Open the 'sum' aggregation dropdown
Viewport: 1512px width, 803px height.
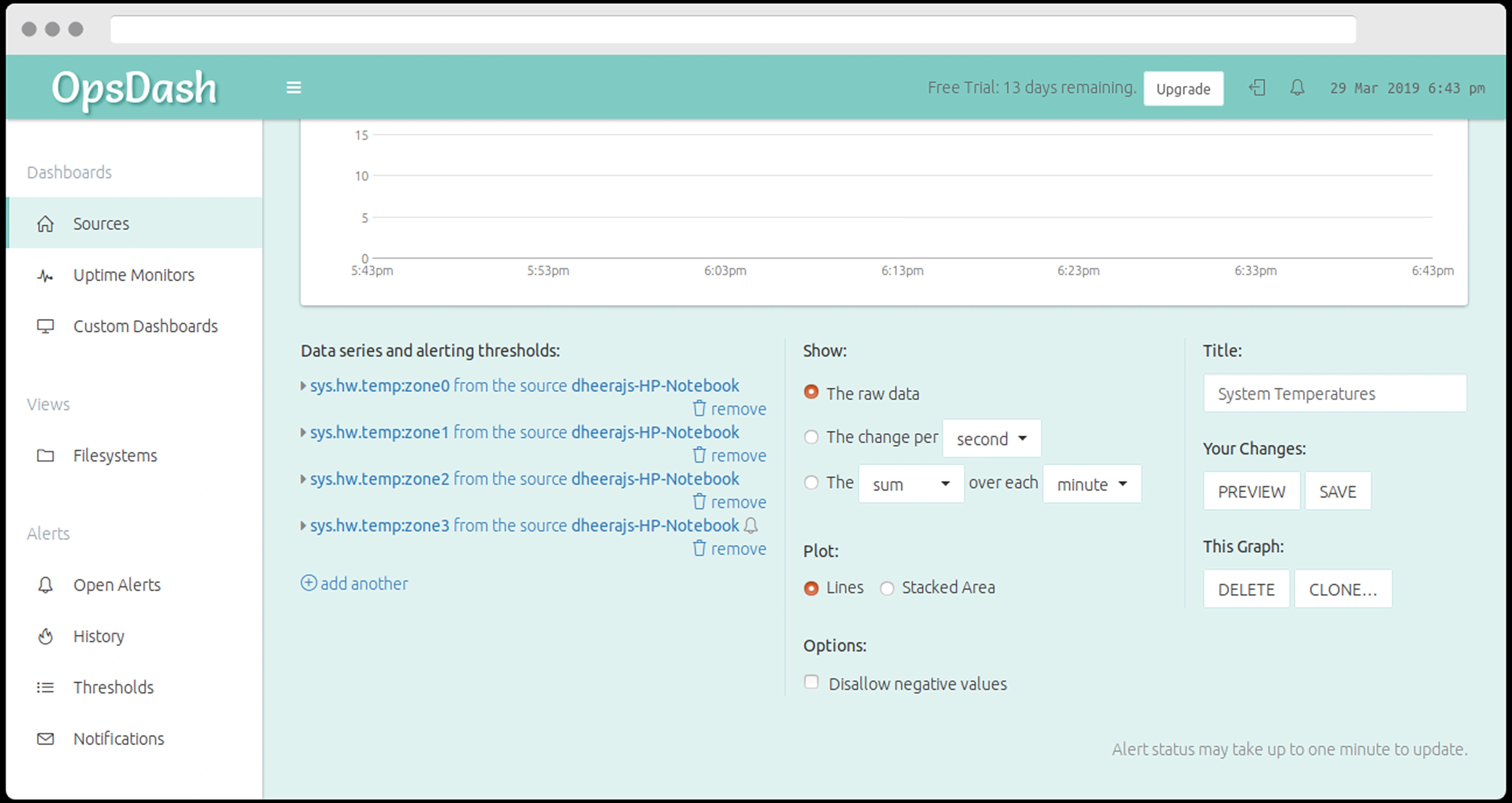910,484
